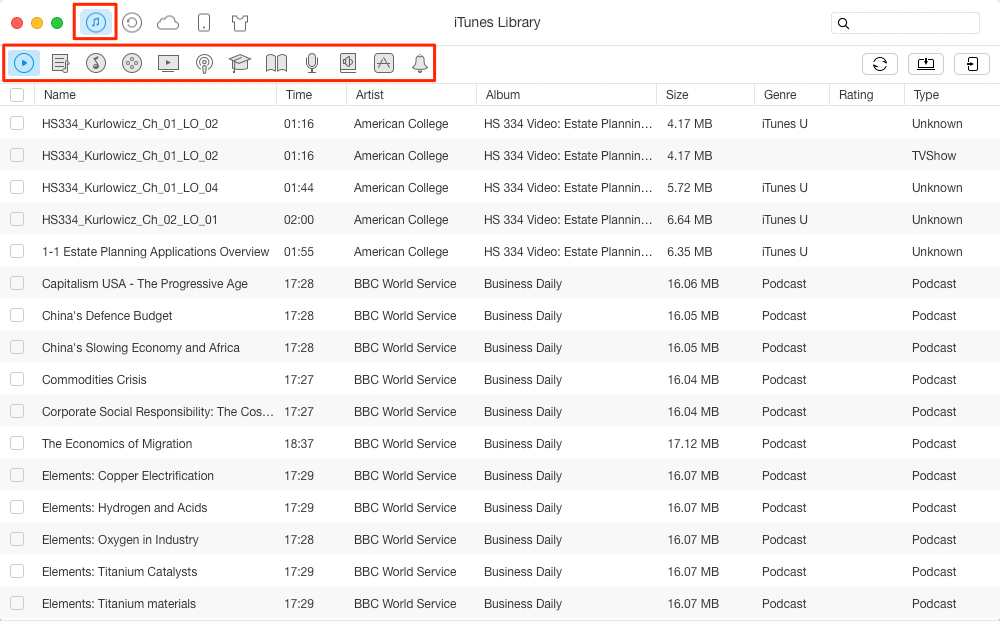Show the apps category icon
The height and width of the screenshot is (621, 1000).
(383, 63)
